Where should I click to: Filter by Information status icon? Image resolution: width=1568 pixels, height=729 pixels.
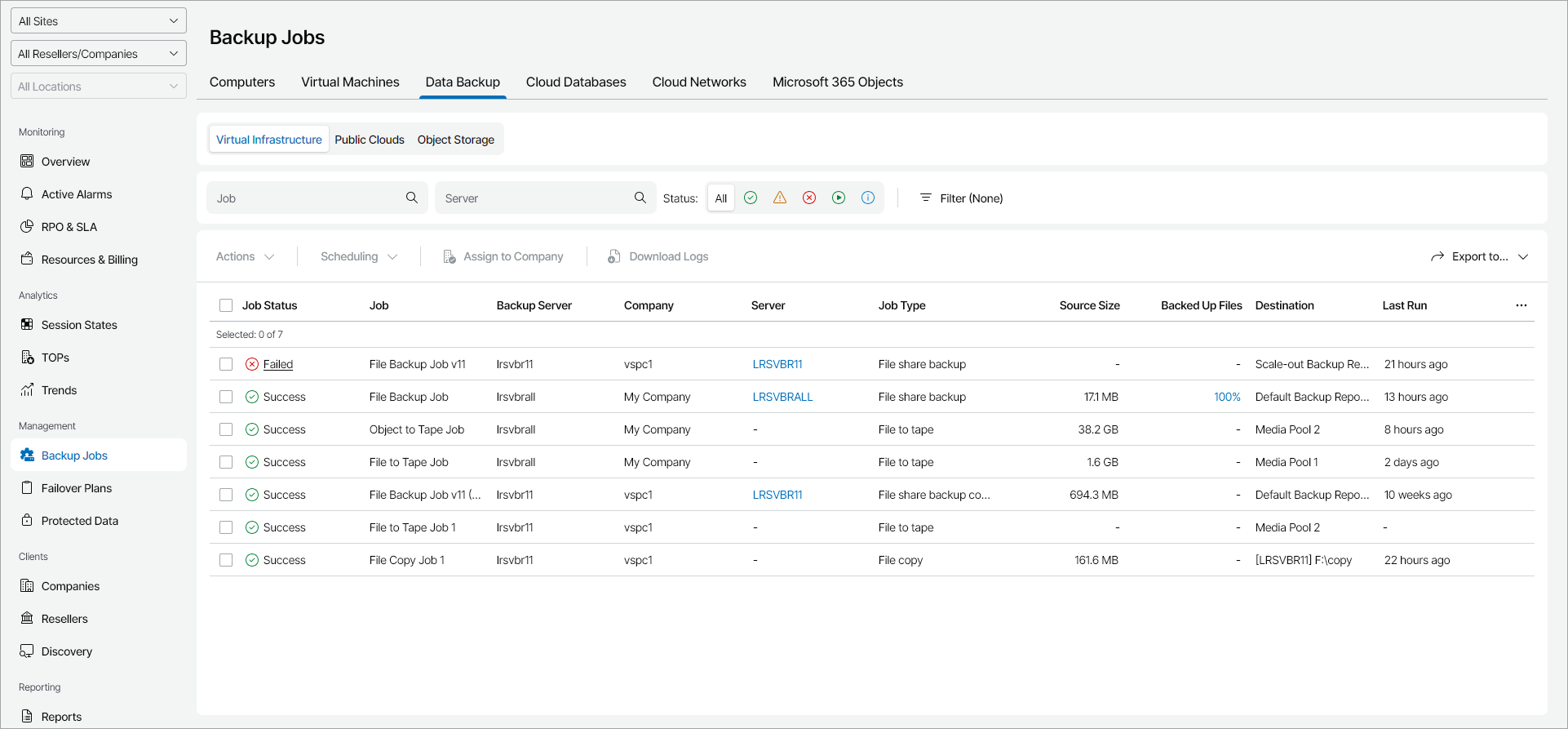pyautogui.click(x=868, y=198)
